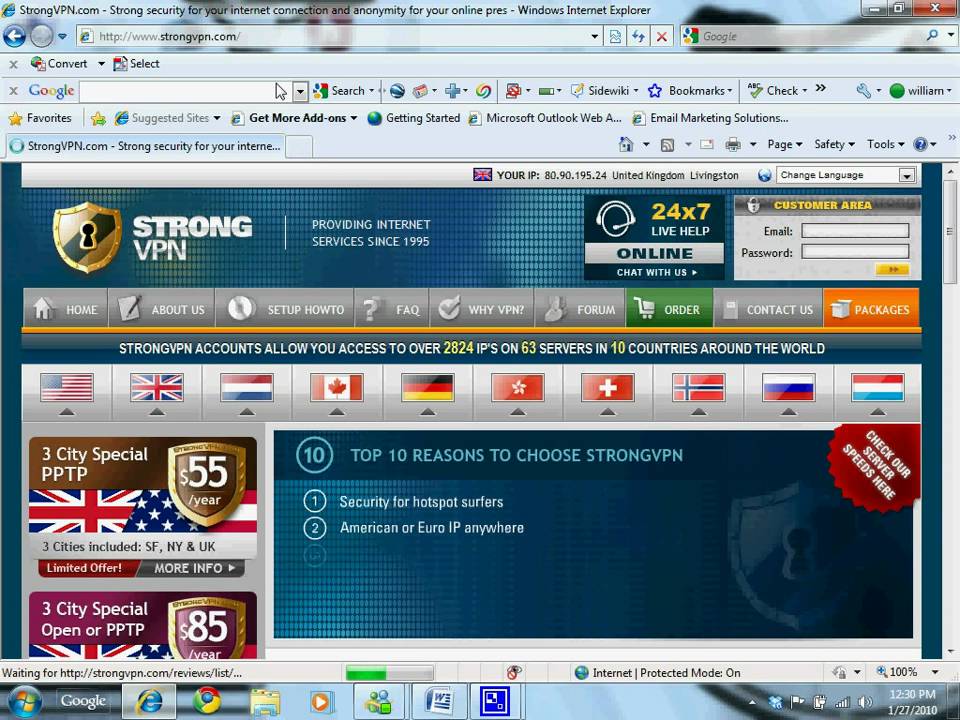Click the vertical scrollbar thumb
Screen dimensions: 960x720
click(949, 231)
